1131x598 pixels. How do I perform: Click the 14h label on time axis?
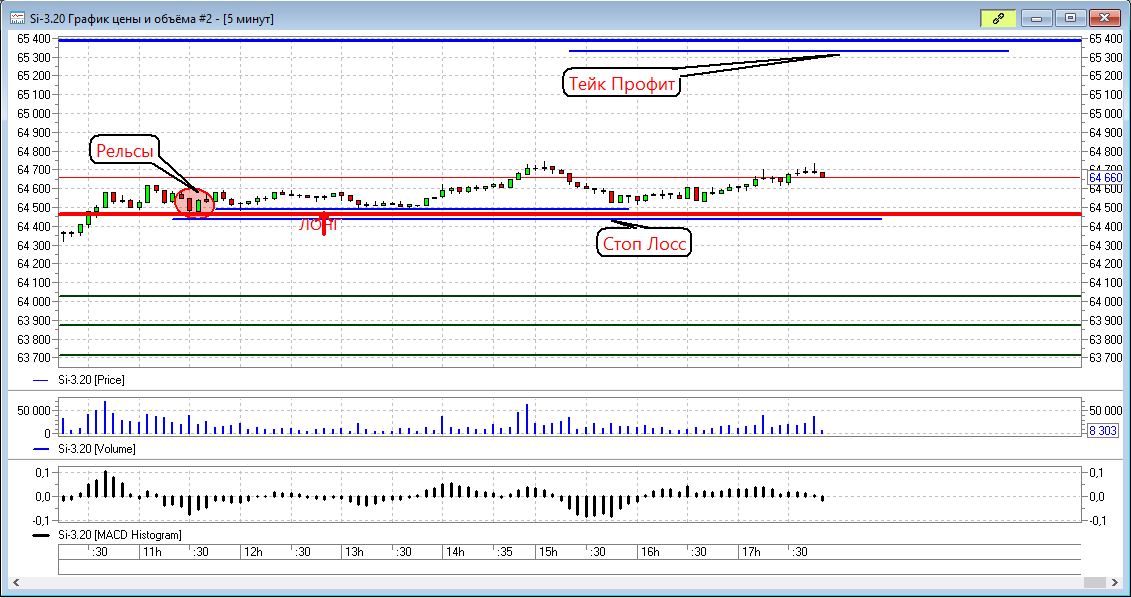454,552
